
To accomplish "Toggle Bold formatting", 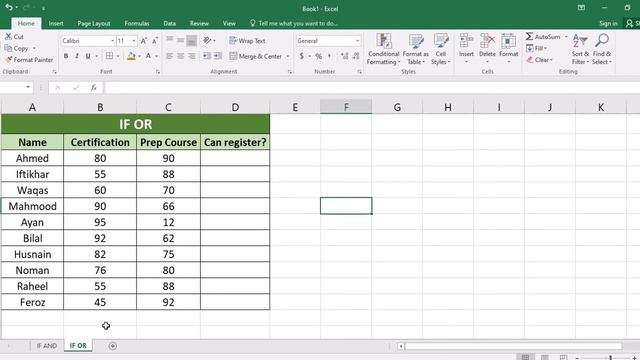I will tap(66, 56).
